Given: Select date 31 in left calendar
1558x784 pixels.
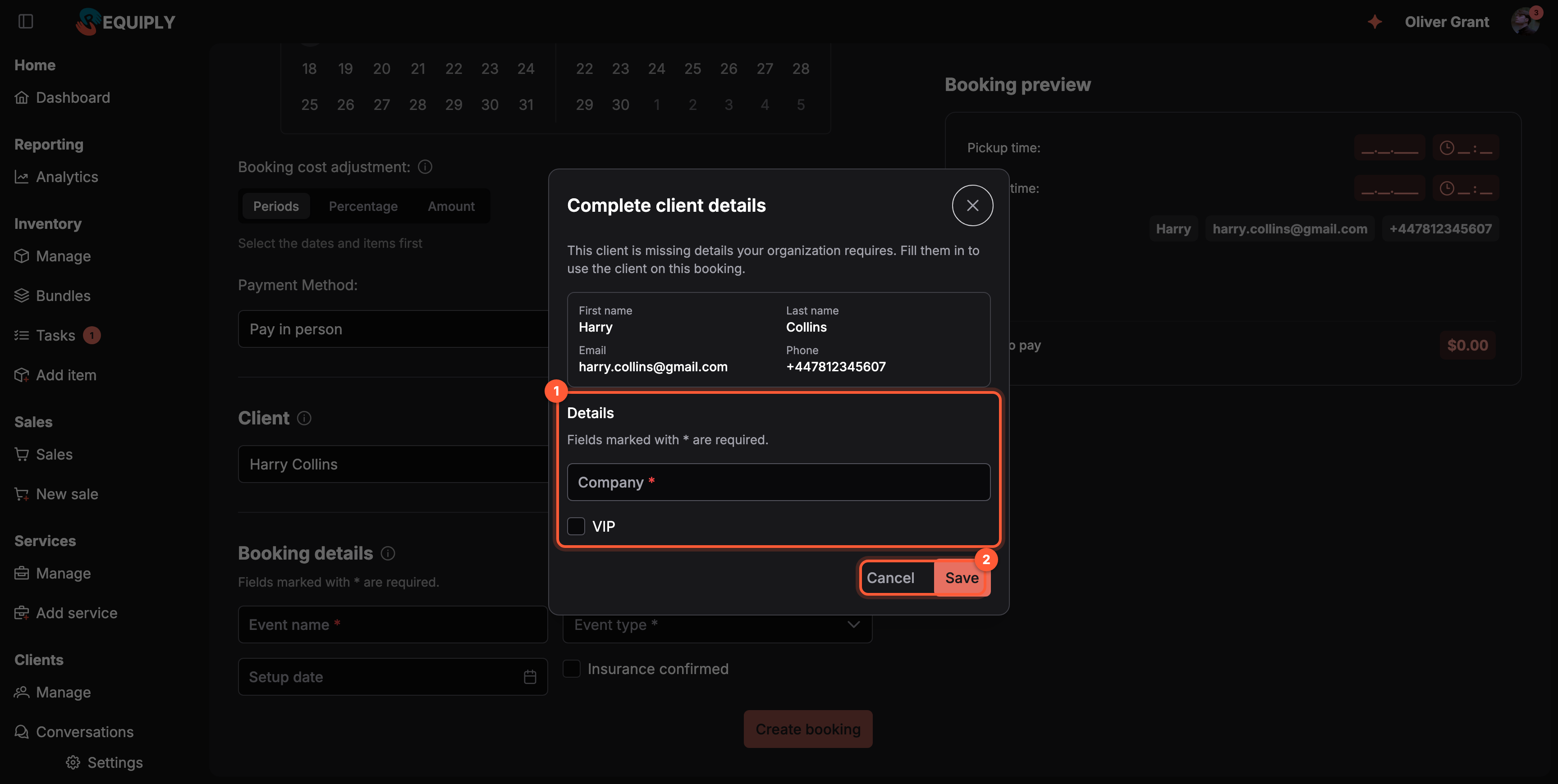Looking at the screenshot, I should pyautogui.click(x=526, y=105).
